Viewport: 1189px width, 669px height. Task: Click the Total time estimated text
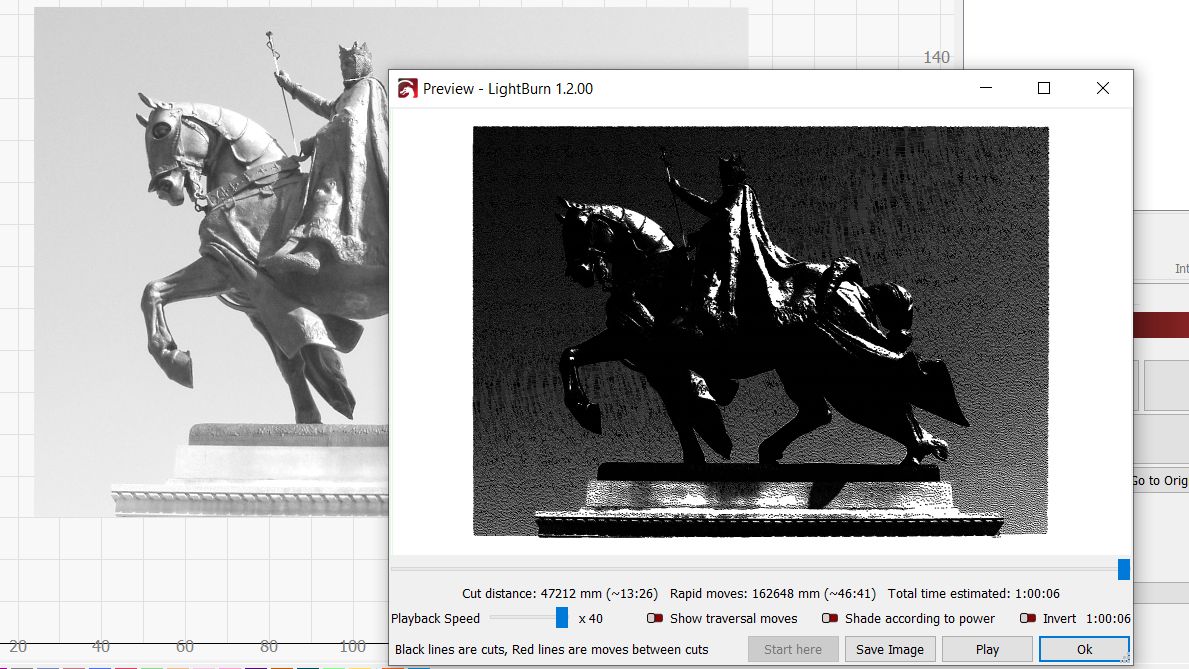pos(974,593)
